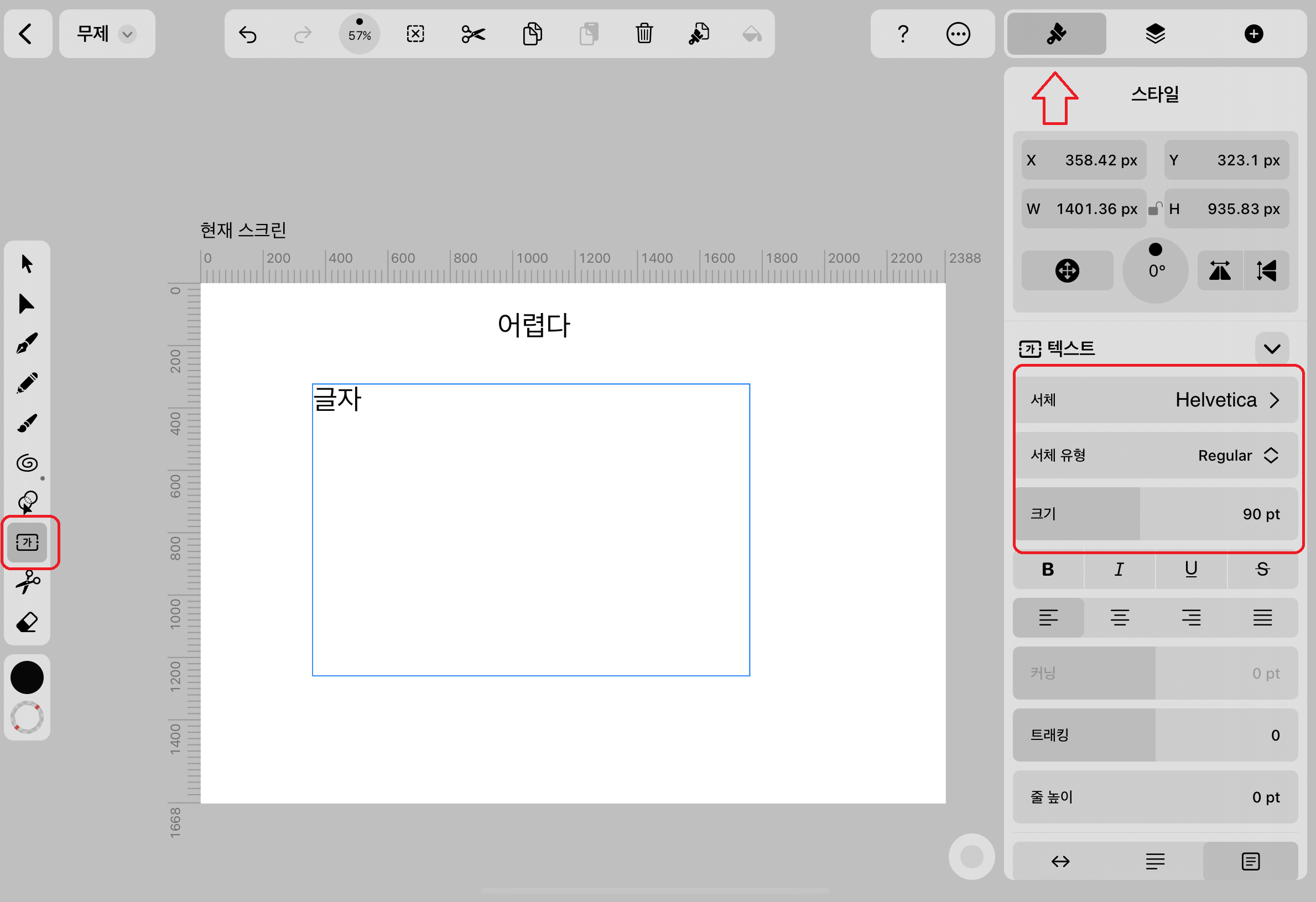This screenshot has width=1316, height=902.
Task: Open the Layers panel
Action: coord(1155,33)
